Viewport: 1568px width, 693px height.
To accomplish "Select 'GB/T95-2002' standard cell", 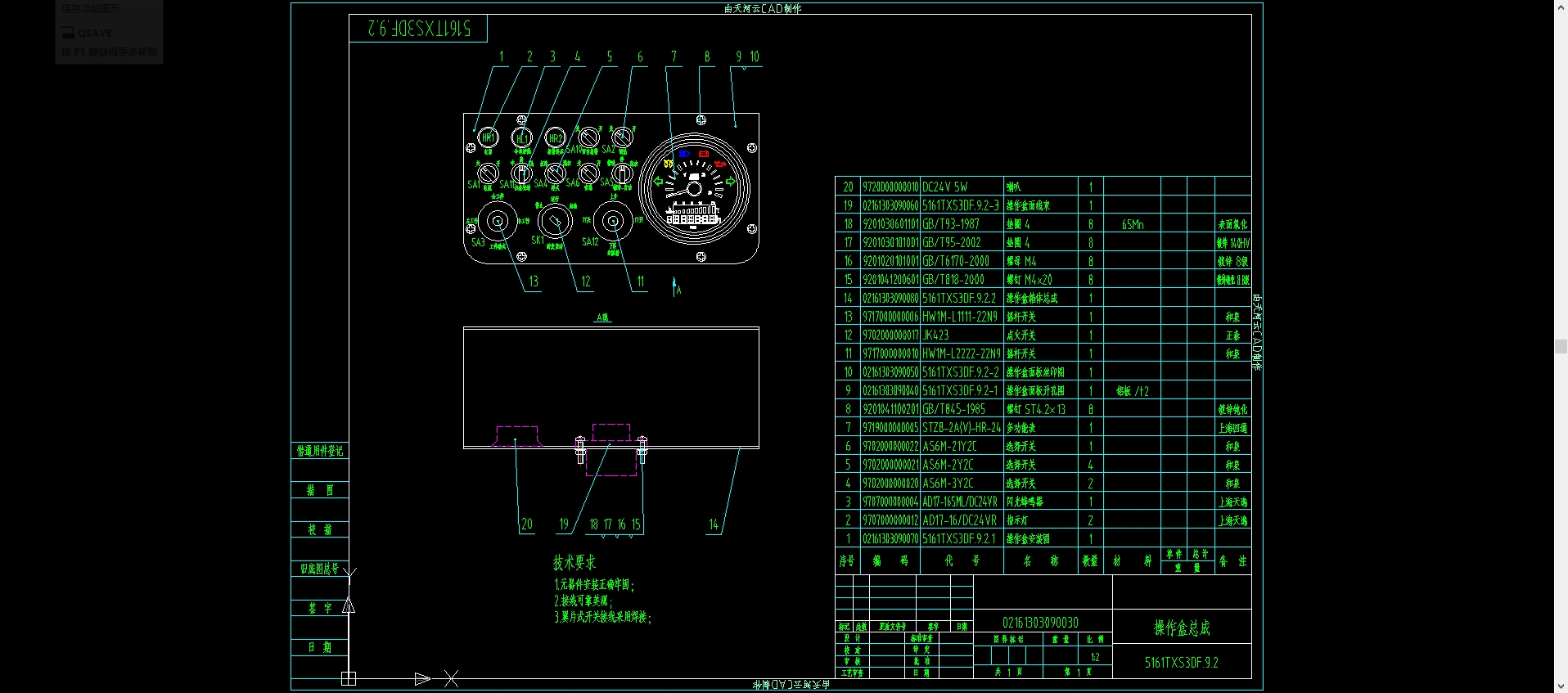I will [x=952, y=242].
